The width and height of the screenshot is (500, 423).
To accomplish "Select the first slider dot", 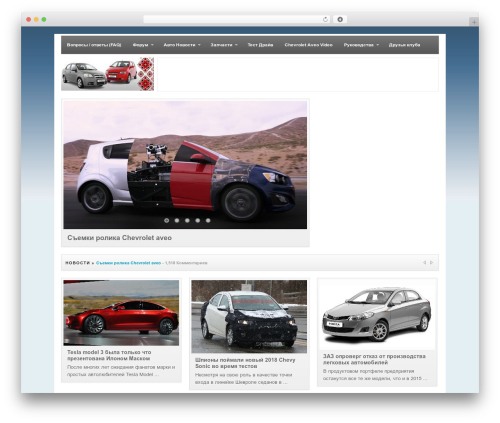I will pyautogui.click(x=167, y=220).
